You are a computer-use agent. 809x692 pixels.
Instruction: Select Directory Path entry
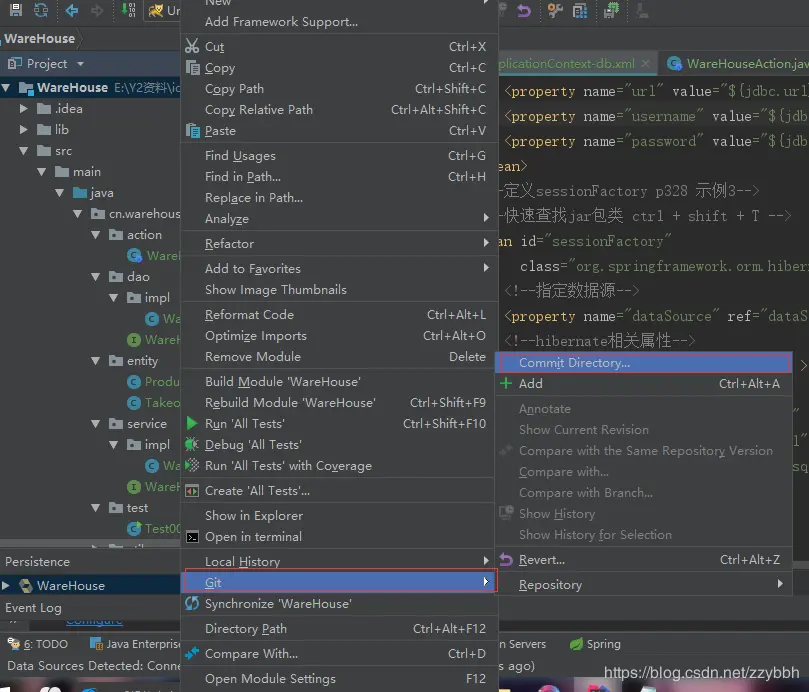pyautogui.click(x=340, y=629)
